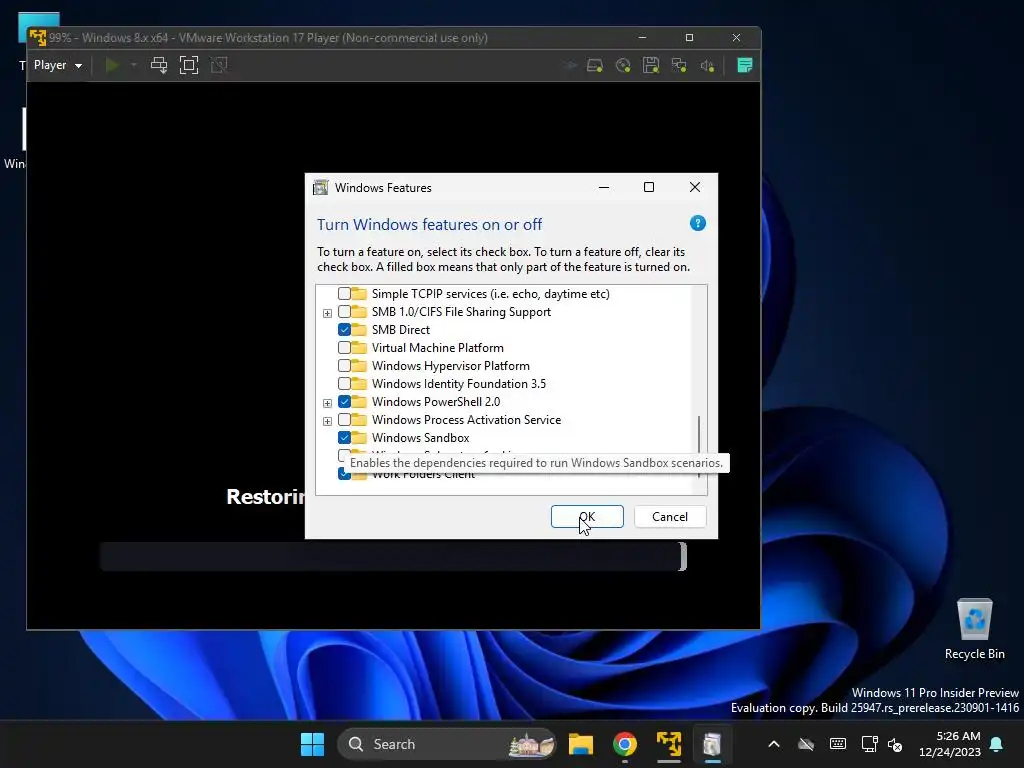
Task: Click the Windows Features title bar icon
Action: 321,188
